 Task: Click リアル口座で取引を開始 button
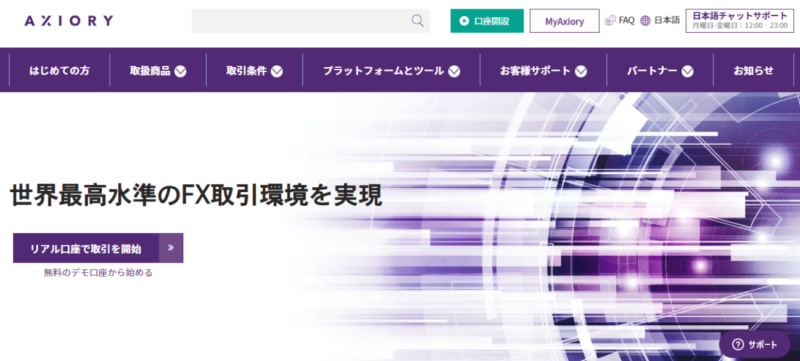pyautogui.click(x=98, y=248)
